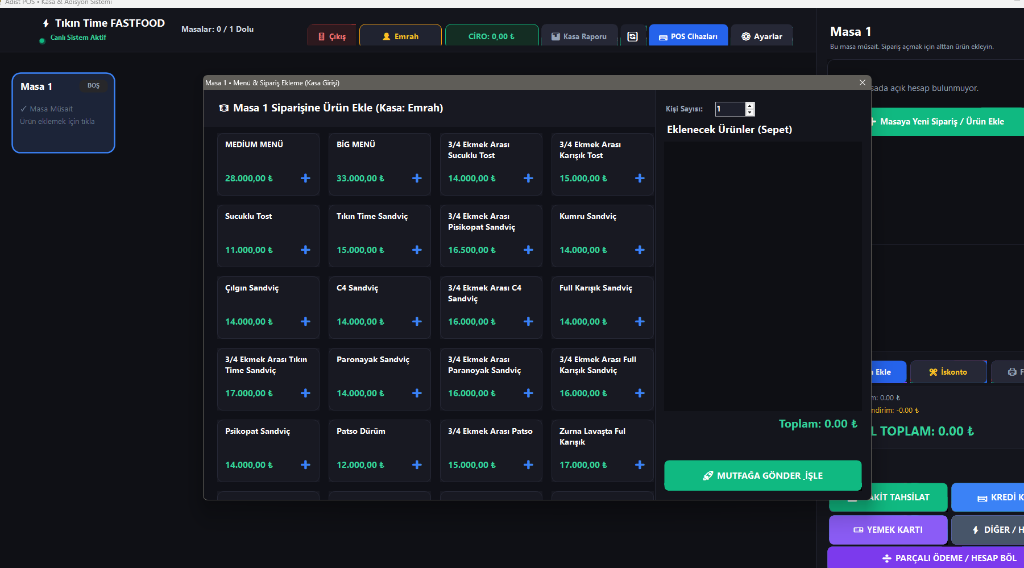Click the square icon button beside Kasa Raporu
Viewport: 1024px width, 568px height.
click(632, 37)
